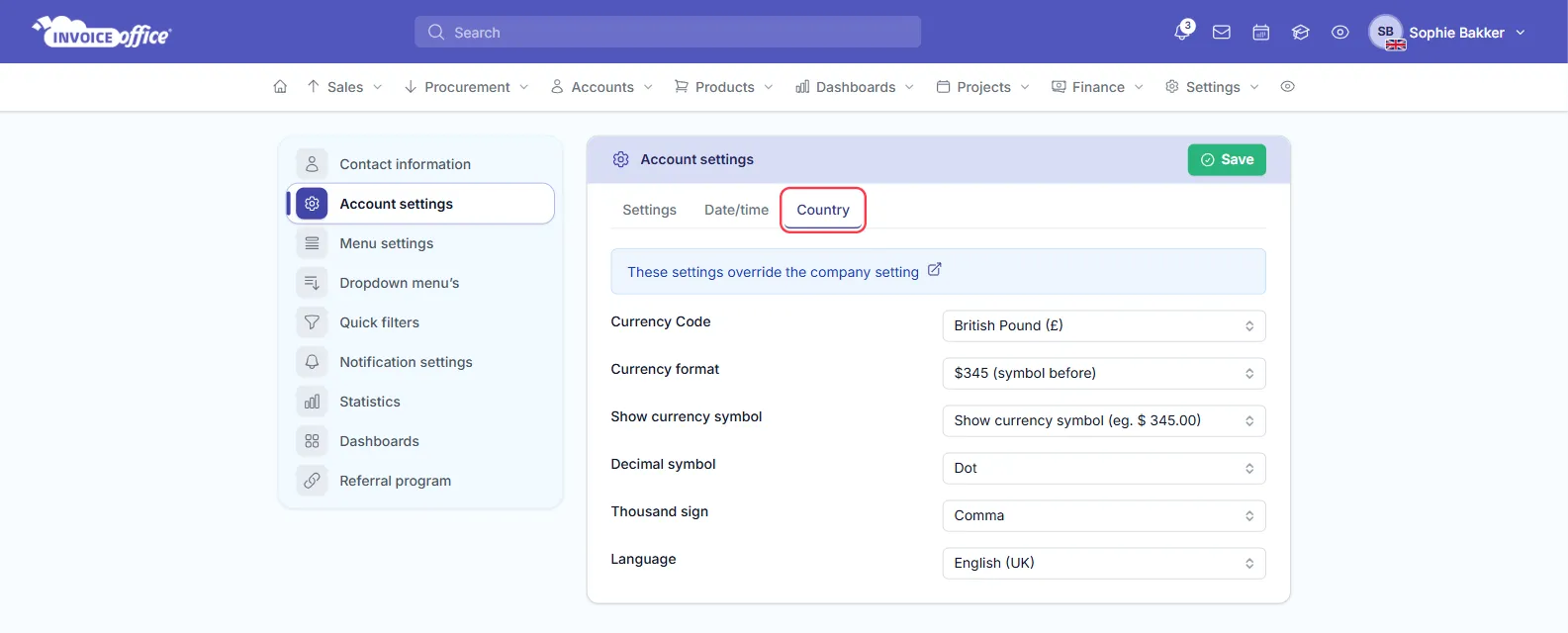Click the graduation cap help icon

tap(1301, 33)
